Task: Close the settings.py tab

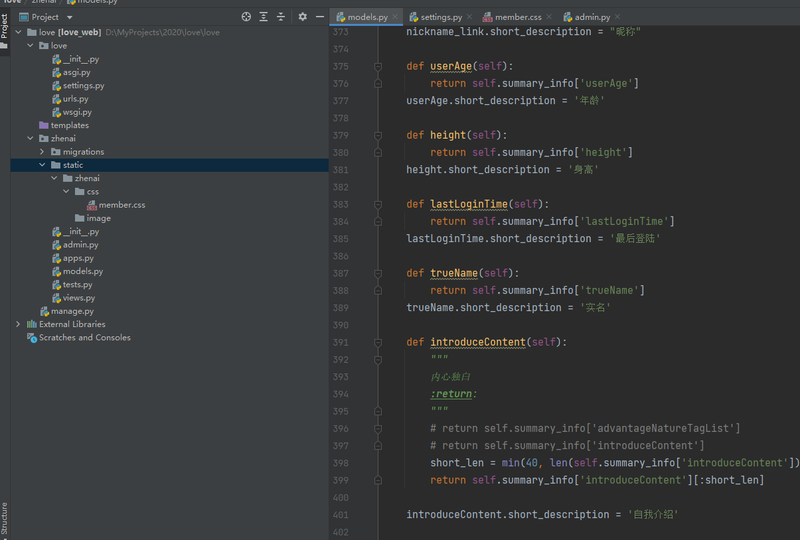Action: [469, 17]
